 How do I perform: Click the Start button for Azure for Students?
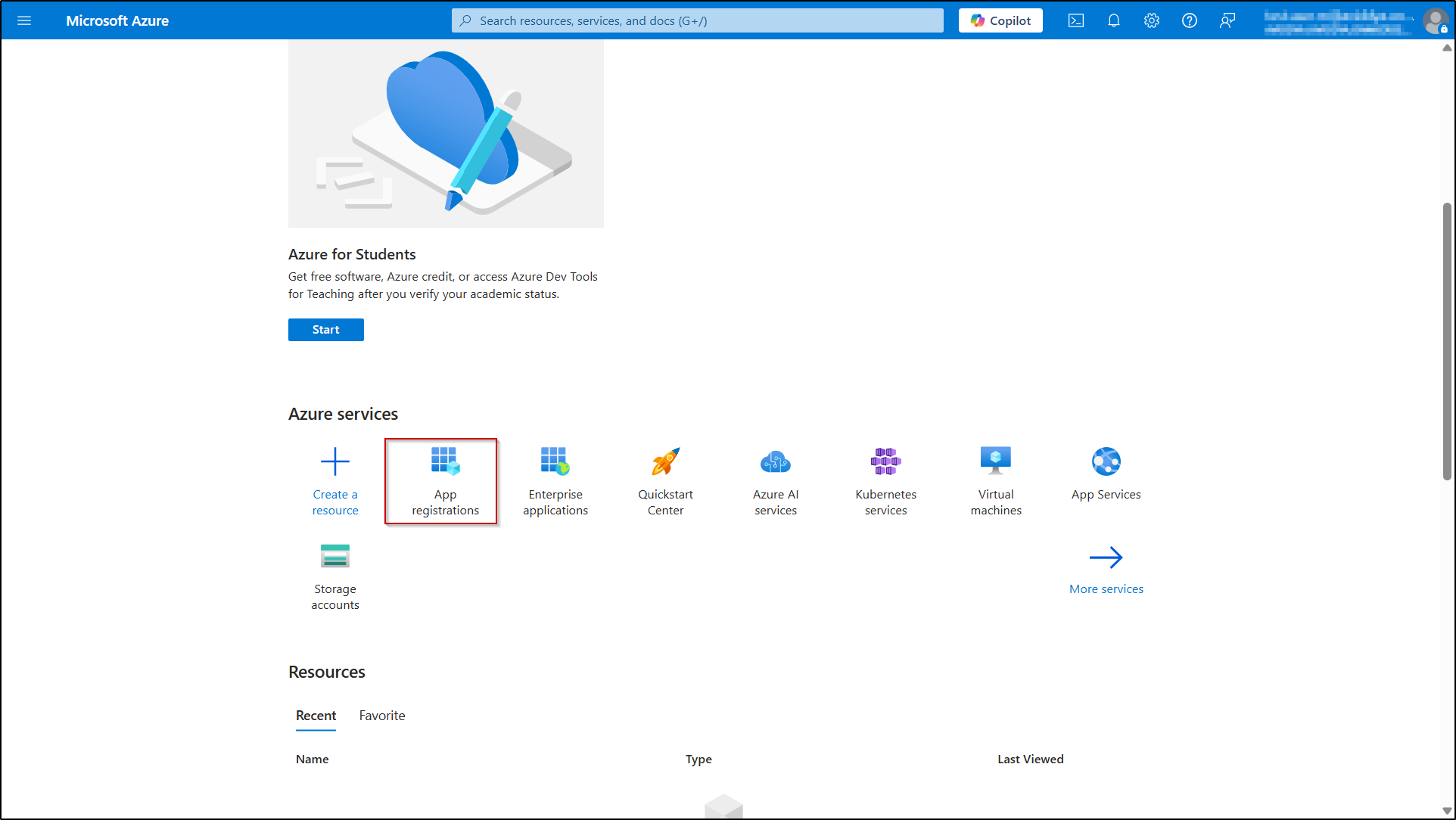click(325, 330)
